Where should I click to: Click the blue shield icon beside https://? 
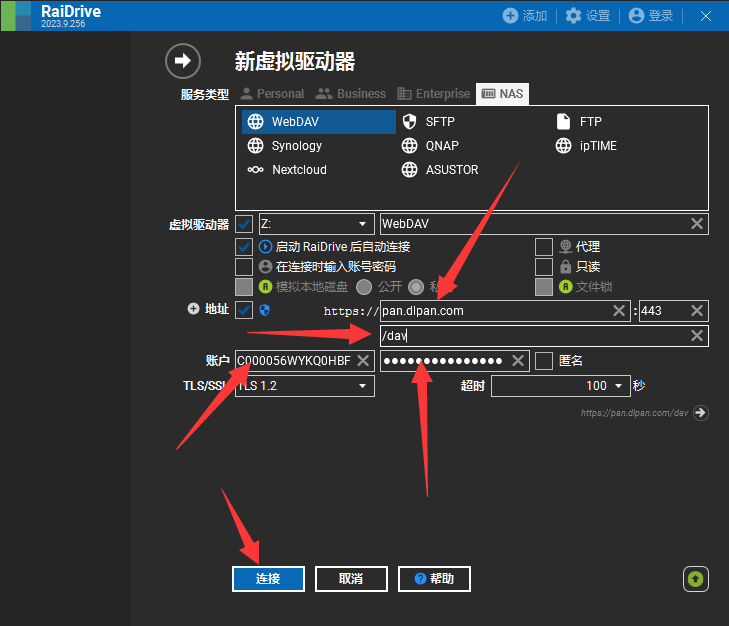[x=265, y=310]
